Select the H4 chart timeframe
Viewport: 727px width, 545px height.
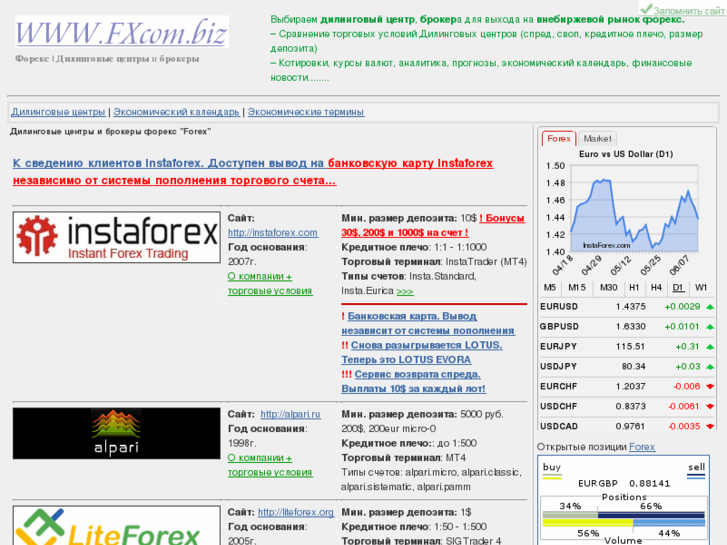(656, 288)
